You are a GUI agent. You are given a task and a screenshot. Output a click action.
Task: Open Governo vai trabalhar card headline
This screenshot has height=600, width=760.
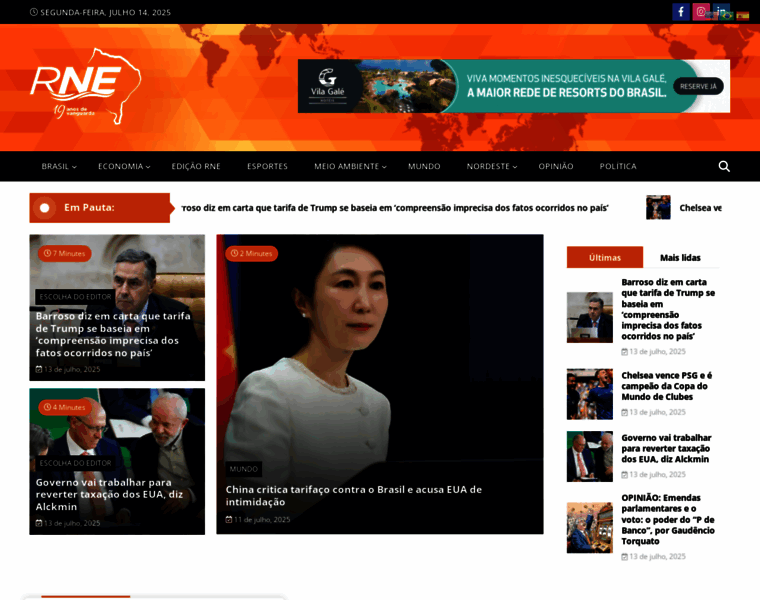point(109,494)
